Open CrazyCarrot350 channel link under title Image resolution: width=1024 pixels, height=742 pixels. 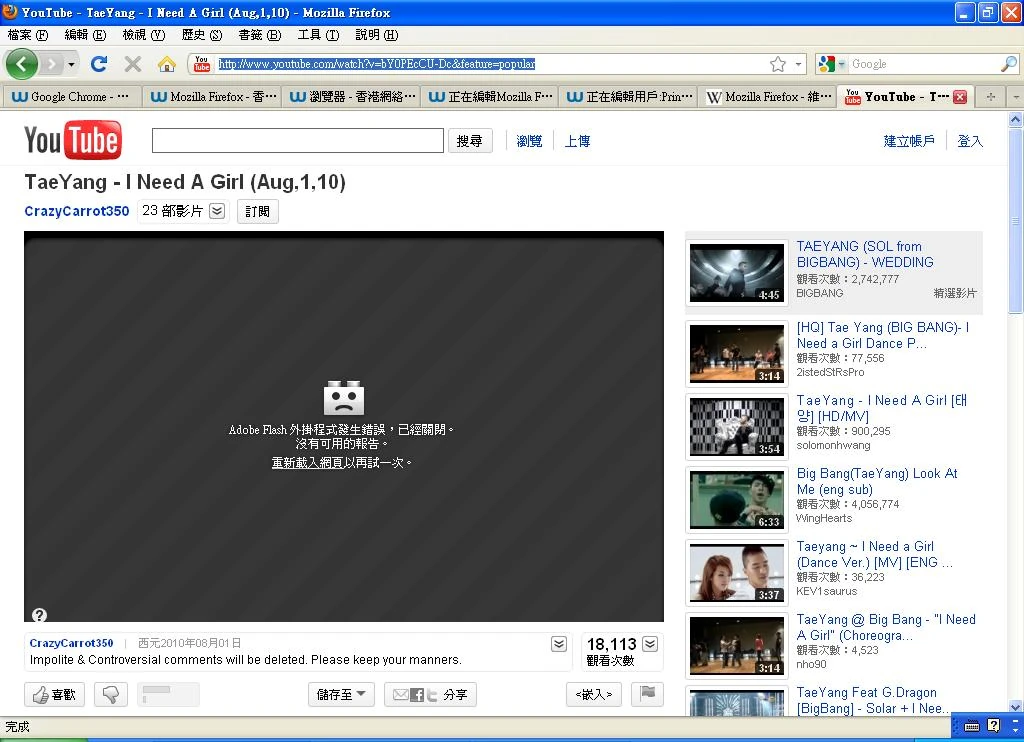[x=76, y=211]
